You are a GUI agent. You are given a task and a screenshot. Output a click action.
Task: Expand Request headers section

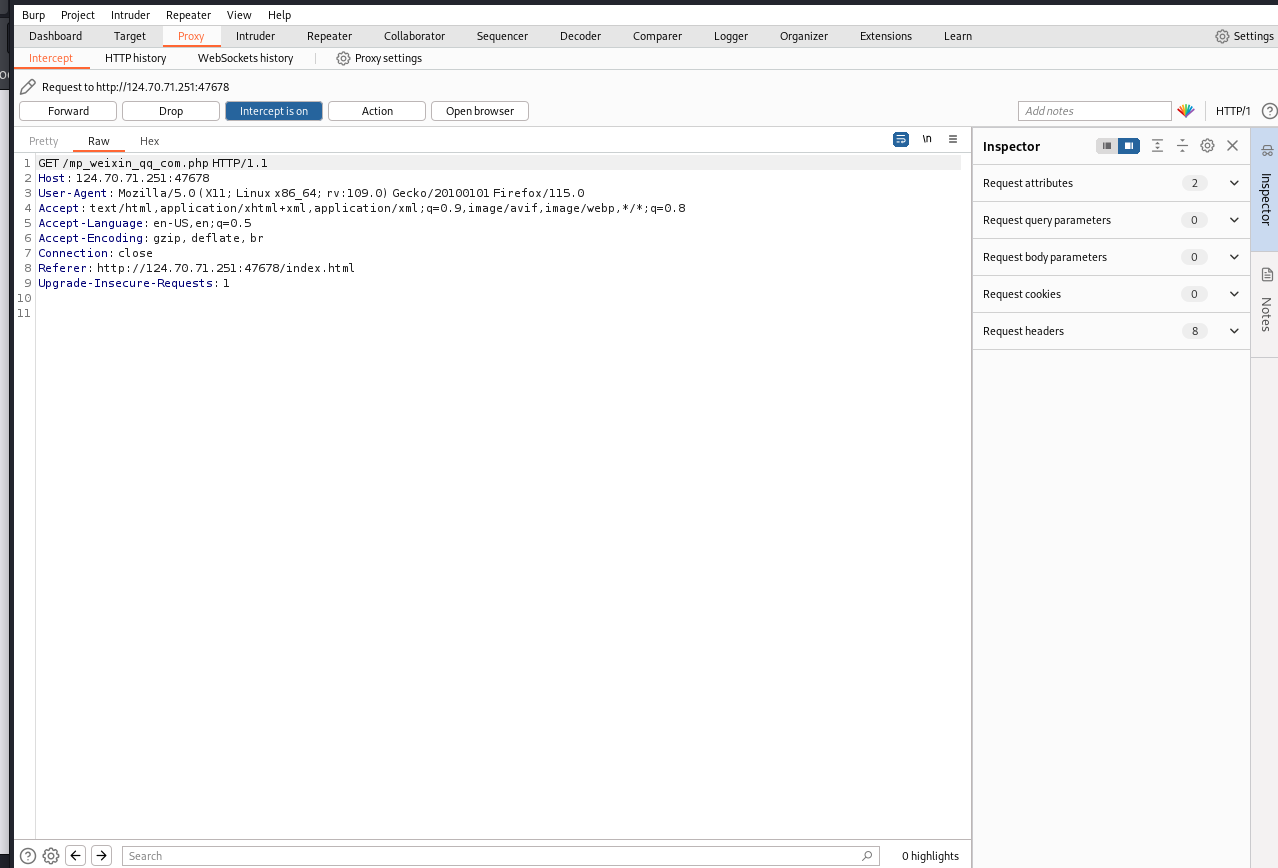1111,331
